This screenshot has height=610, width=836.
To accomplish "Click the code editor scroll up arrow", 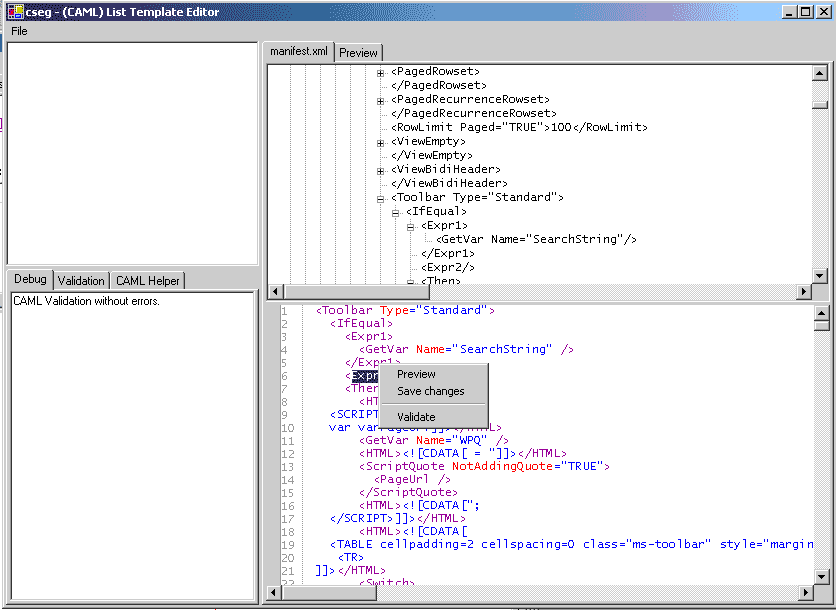I will click(x=822, y=313).
